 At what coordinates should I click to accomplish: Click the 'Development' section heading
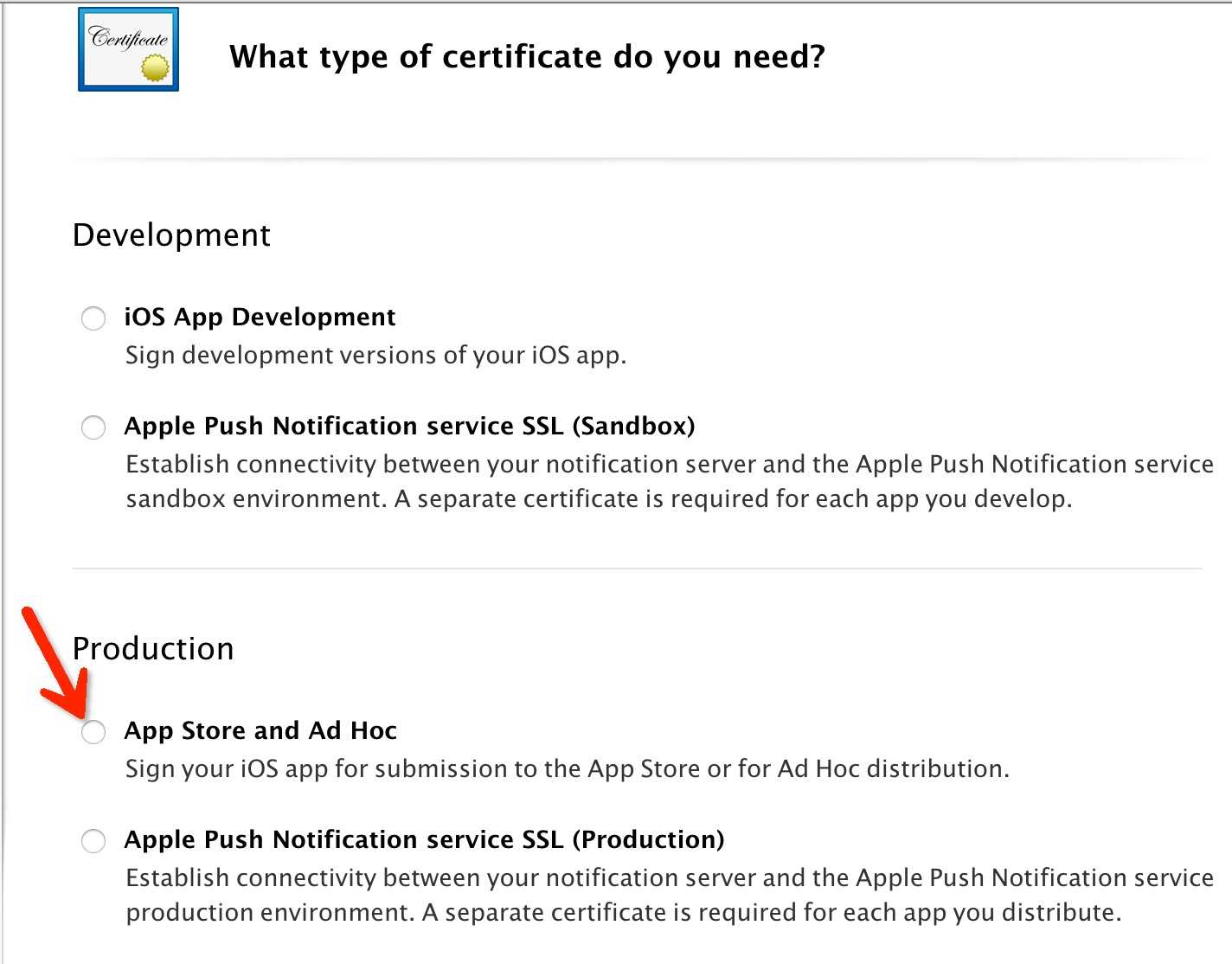(171, 235)
